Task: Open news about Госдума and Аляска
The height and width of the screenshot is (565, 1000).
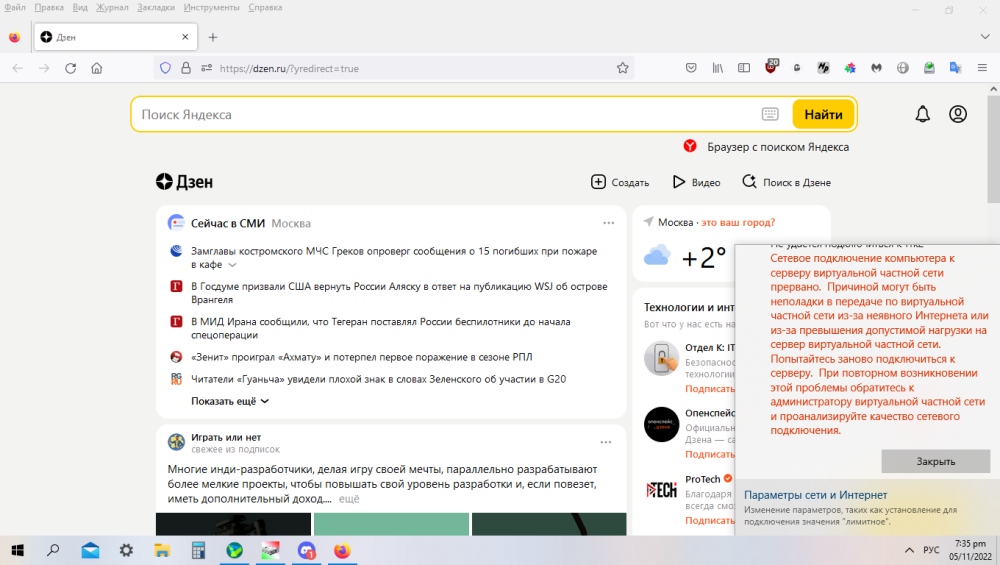Action: tap(399, 293)
